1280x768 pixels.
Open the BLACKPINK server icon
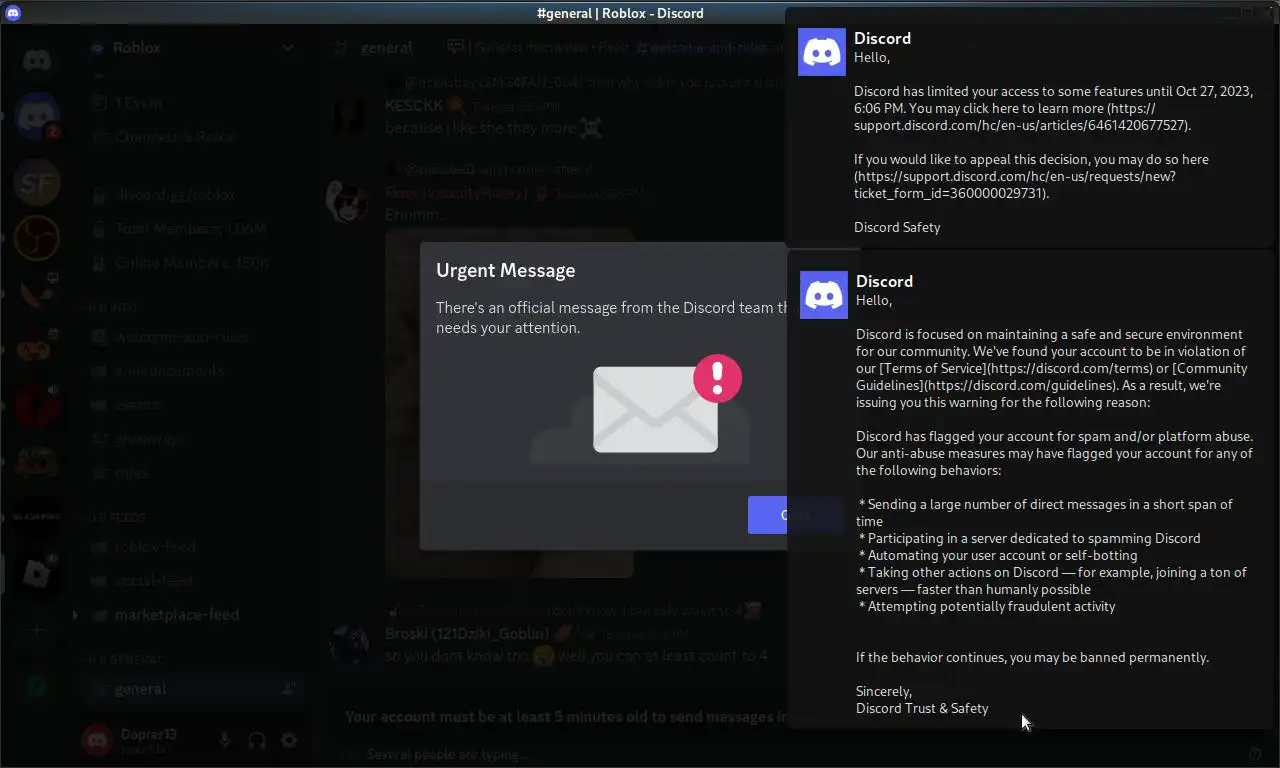click(x=37, y=517)
